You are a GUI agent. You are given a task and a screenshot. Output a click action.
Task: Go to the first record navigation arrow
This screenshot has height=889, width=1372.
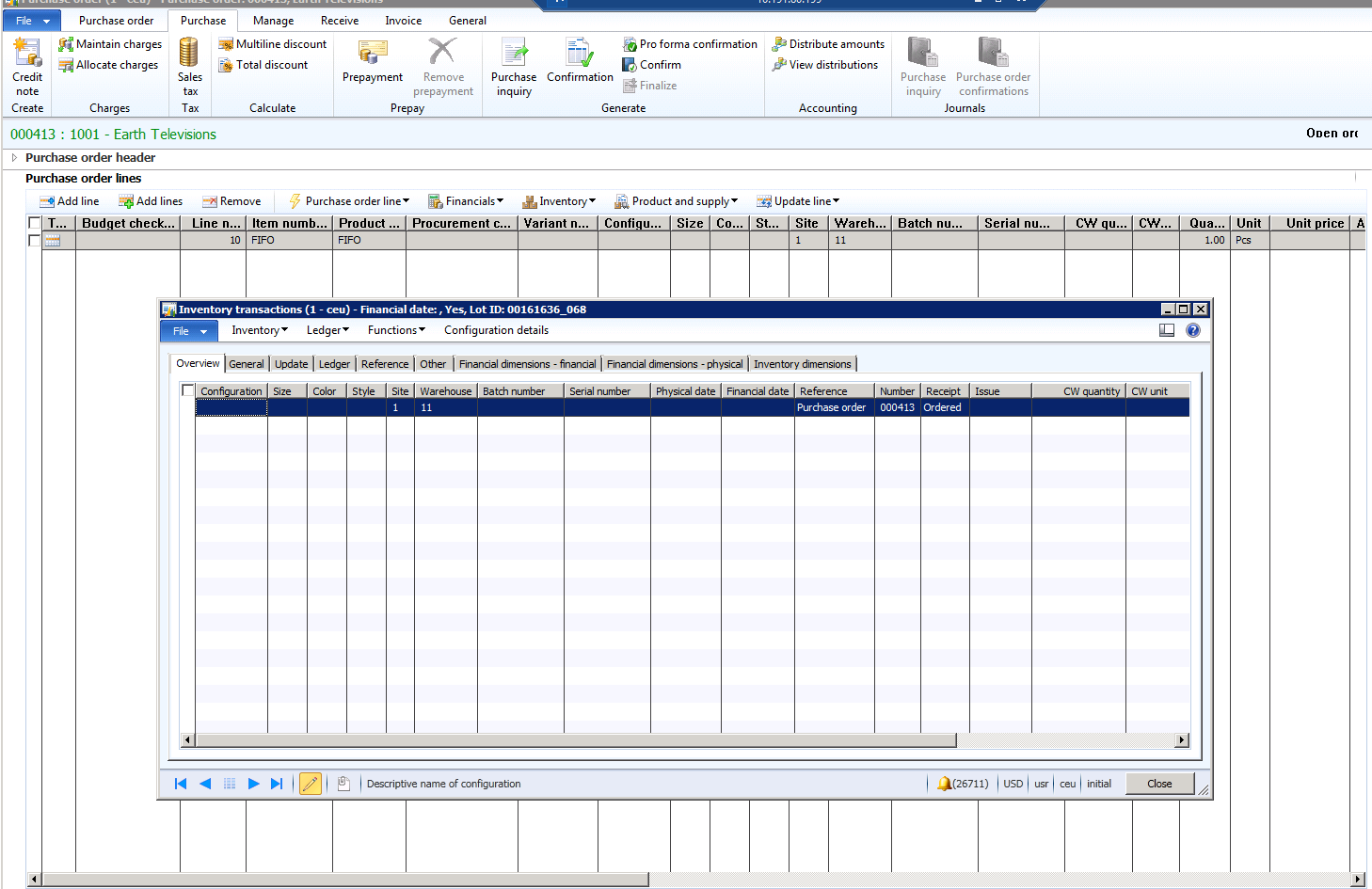181,784
